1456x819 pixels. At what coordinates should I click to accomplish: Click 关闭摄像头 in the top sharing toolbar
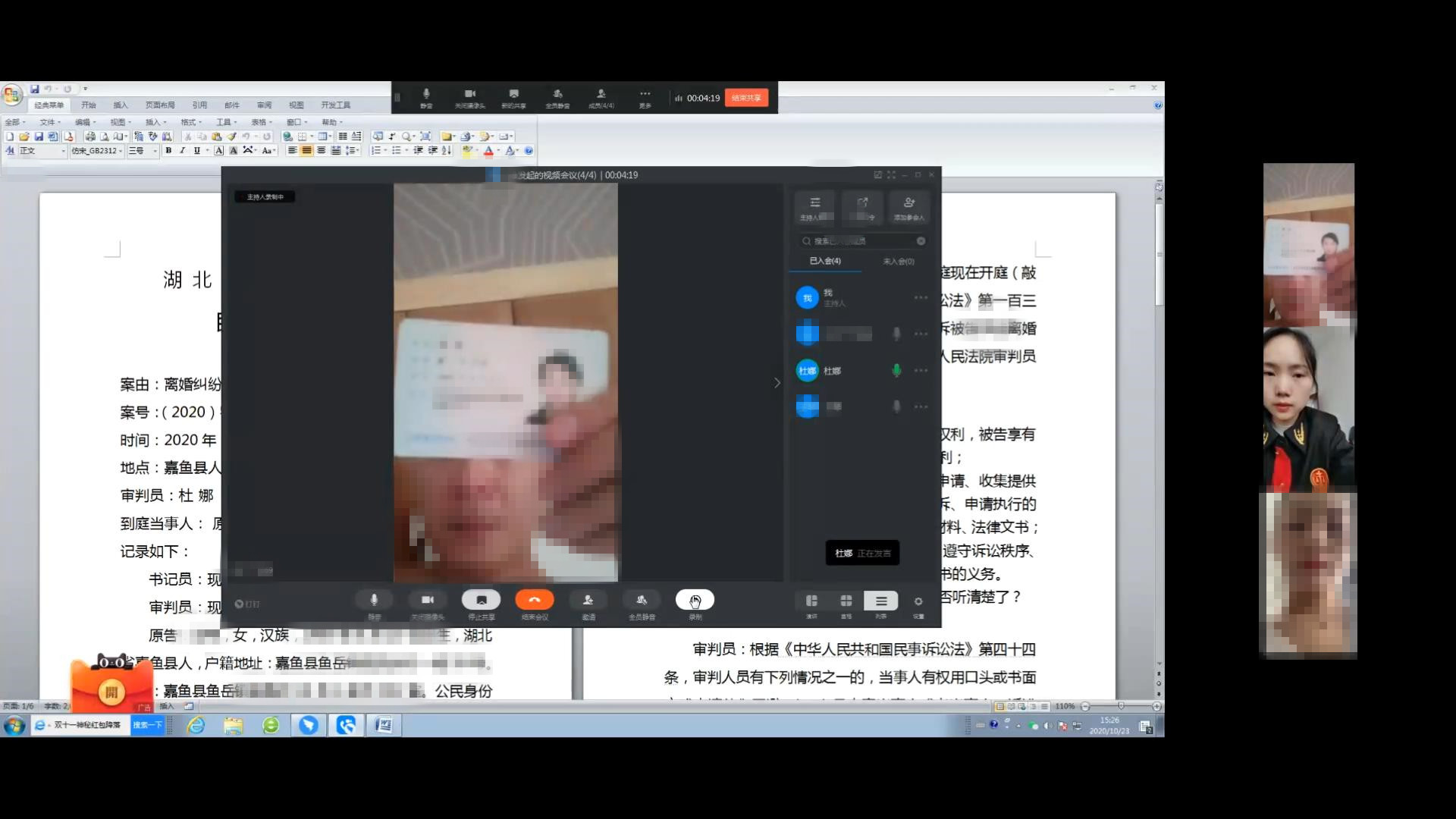click(469, 98)
